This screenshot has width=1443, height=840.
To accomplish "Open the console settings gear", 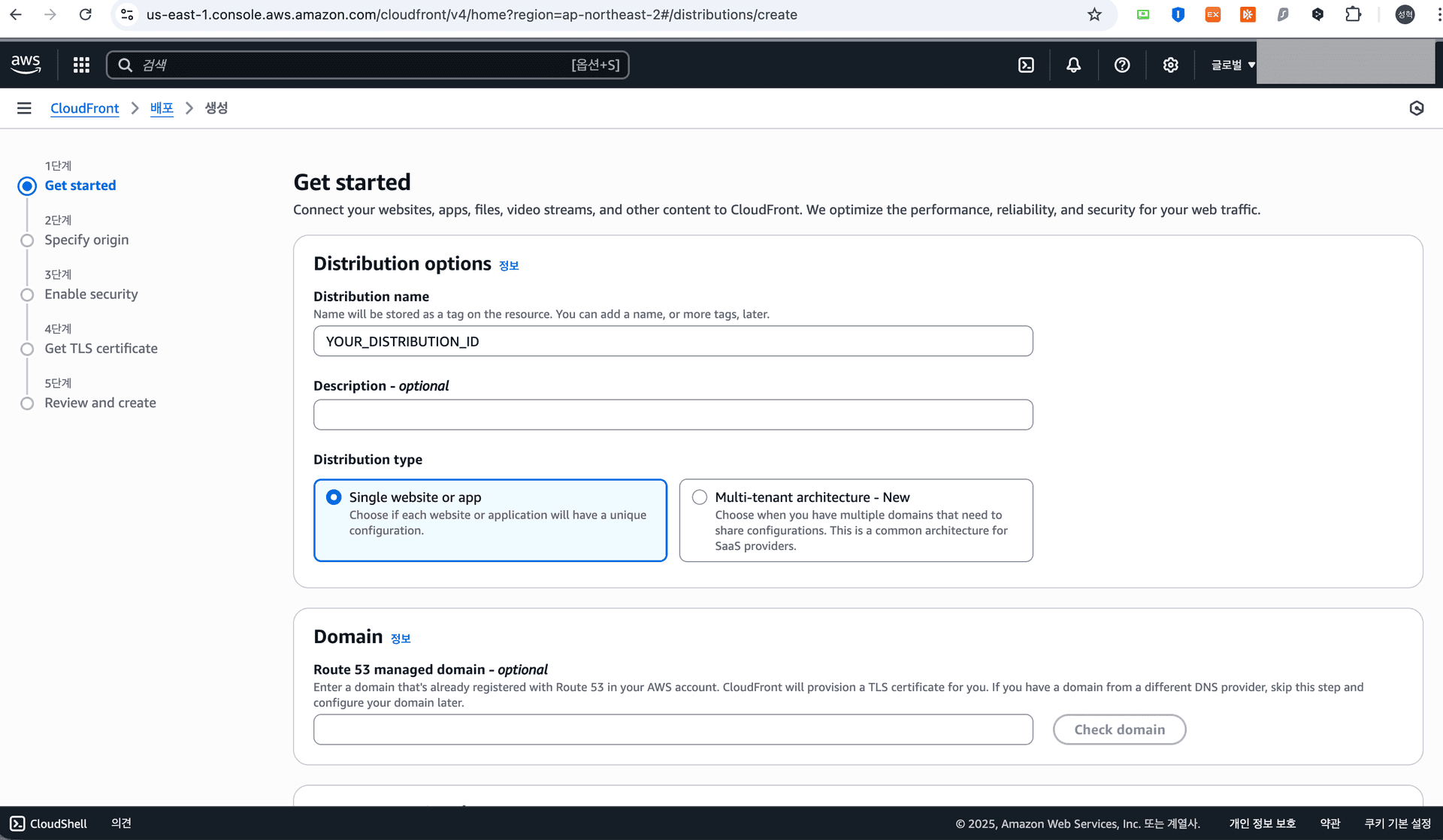I will pyautogui.click(x=1170, y=65).
